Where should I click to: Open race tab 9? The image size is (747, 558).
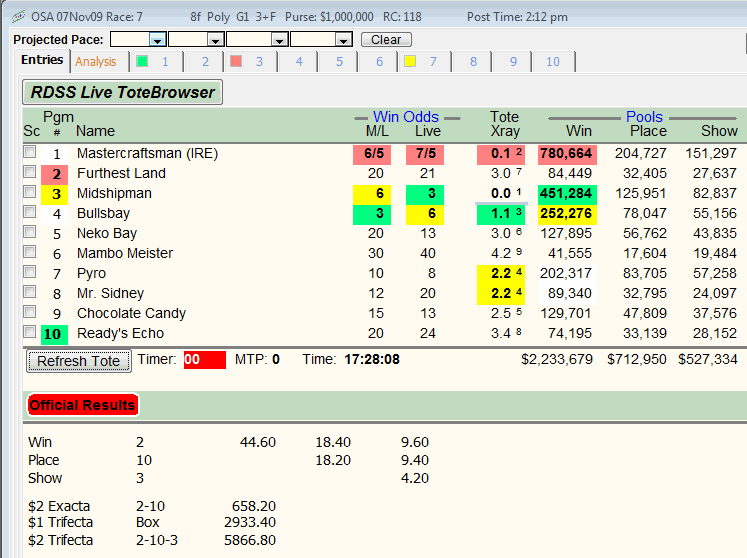pyautogui.click(x=513, y=61)
